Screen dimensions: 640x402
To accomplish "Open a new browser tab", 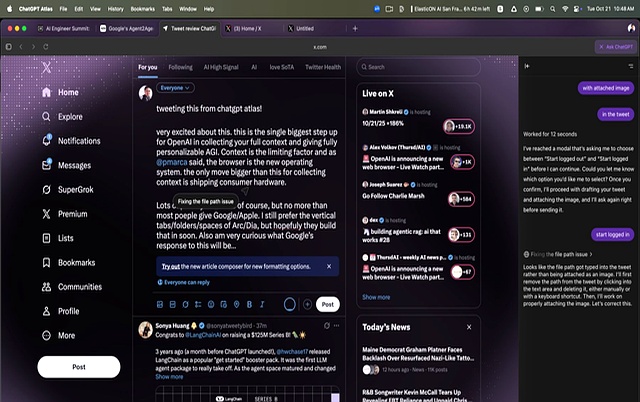I will (x=355, y=29).
